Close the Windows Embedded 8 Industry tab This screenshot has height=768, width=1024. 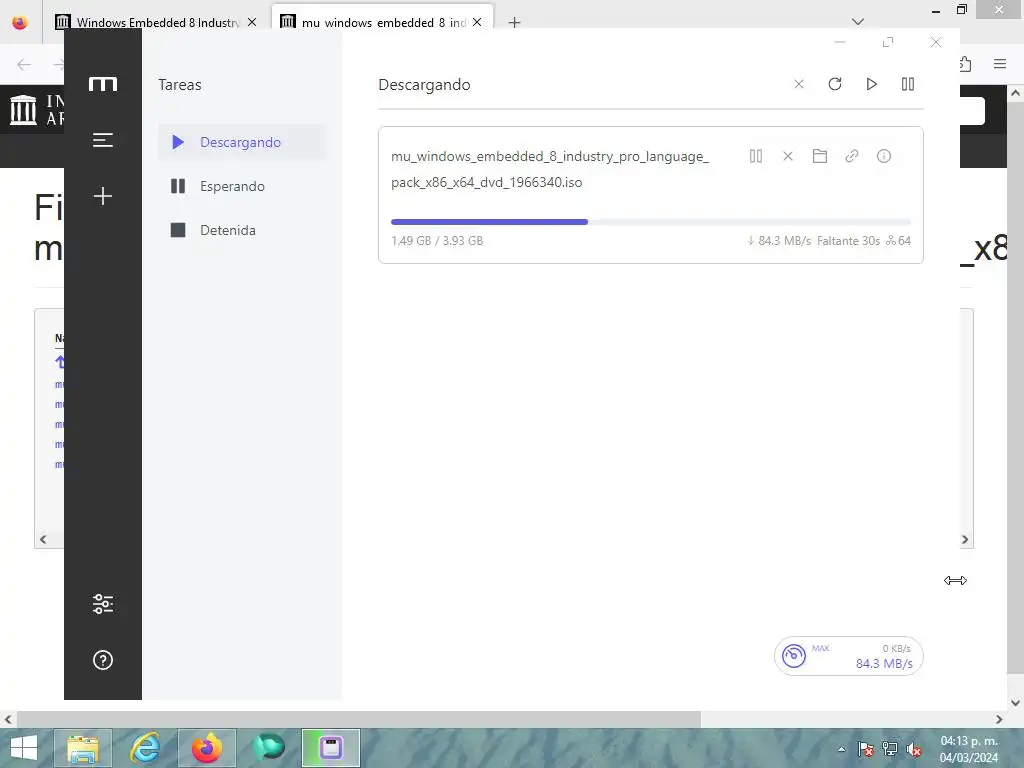252,22
